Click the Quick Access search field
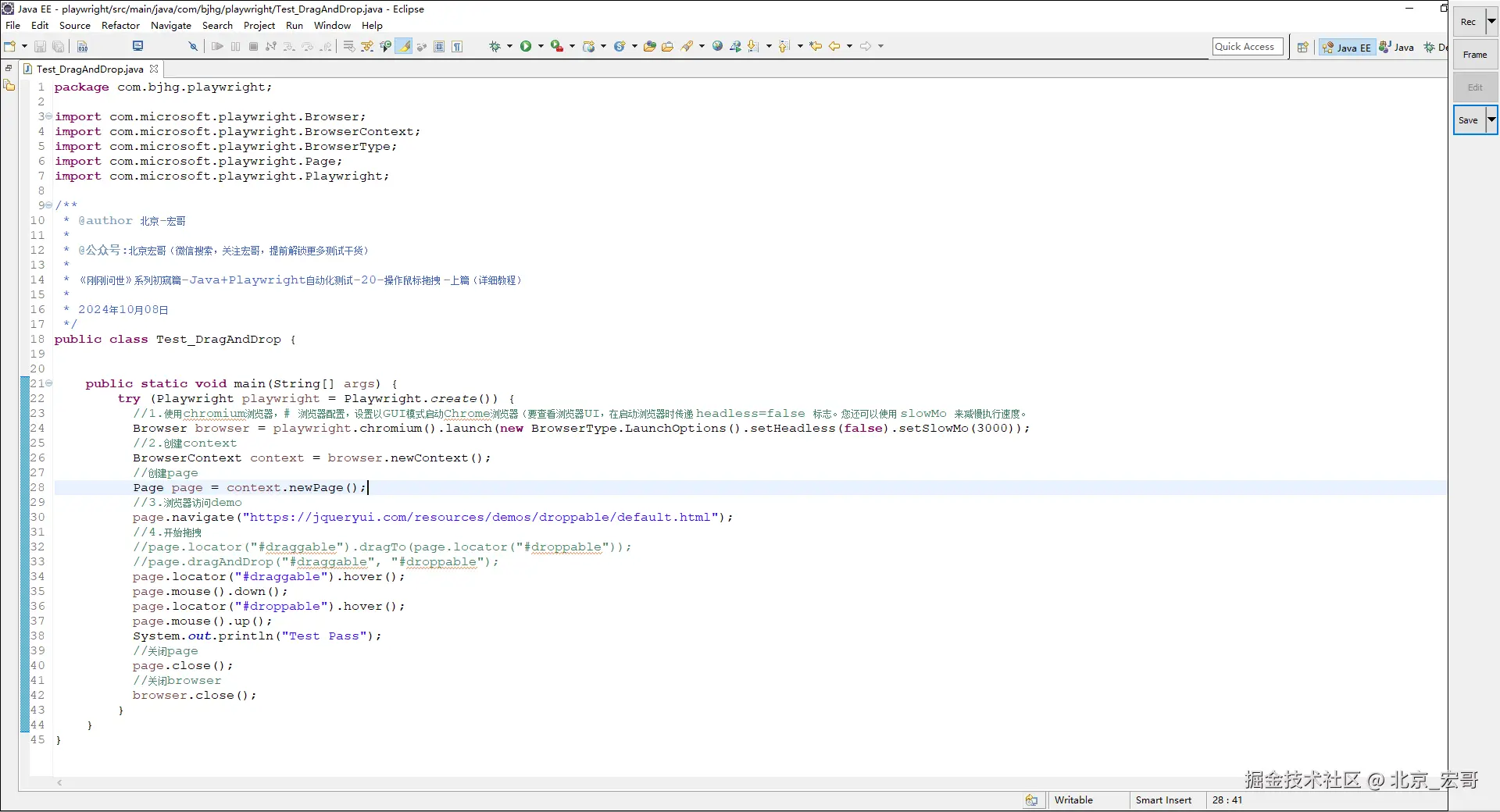 [x=1248, y=47]
